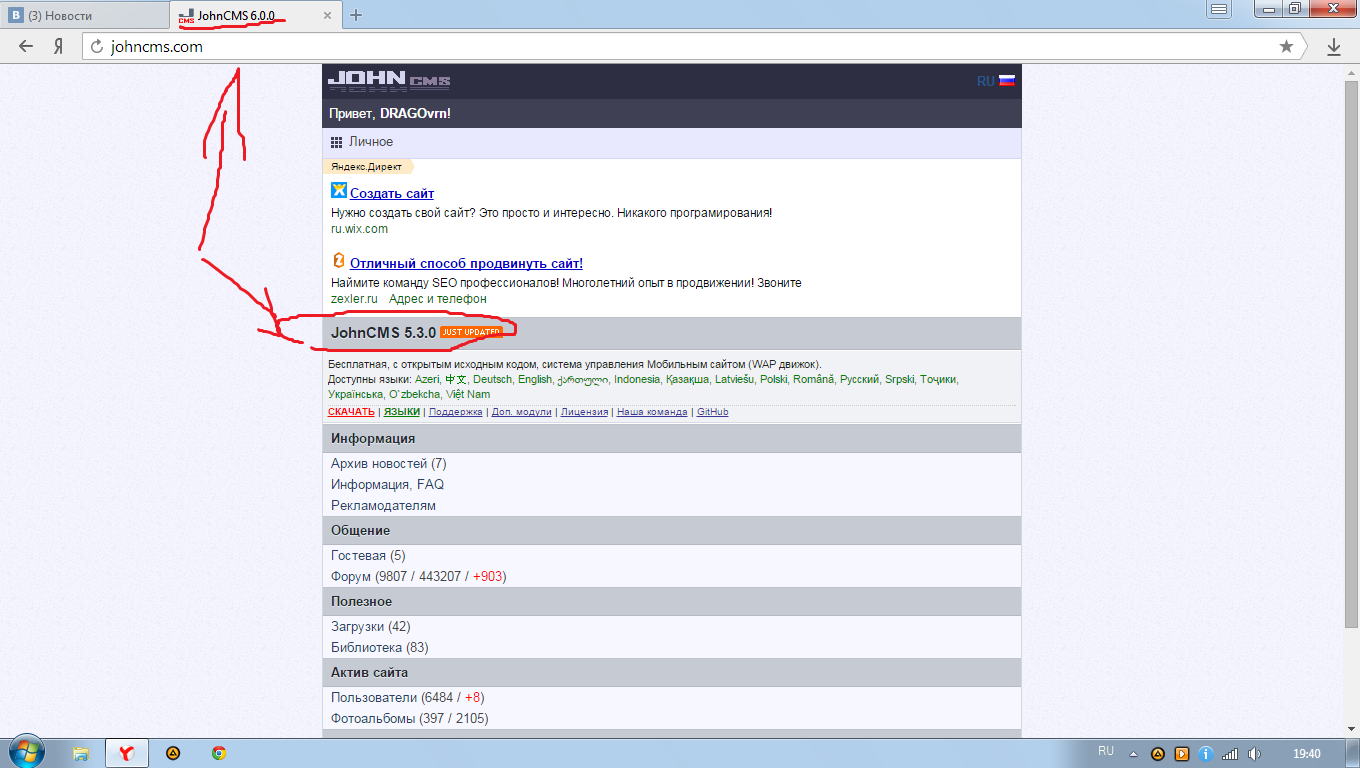Click the blue info icon in the tray

click(1206, 753)
